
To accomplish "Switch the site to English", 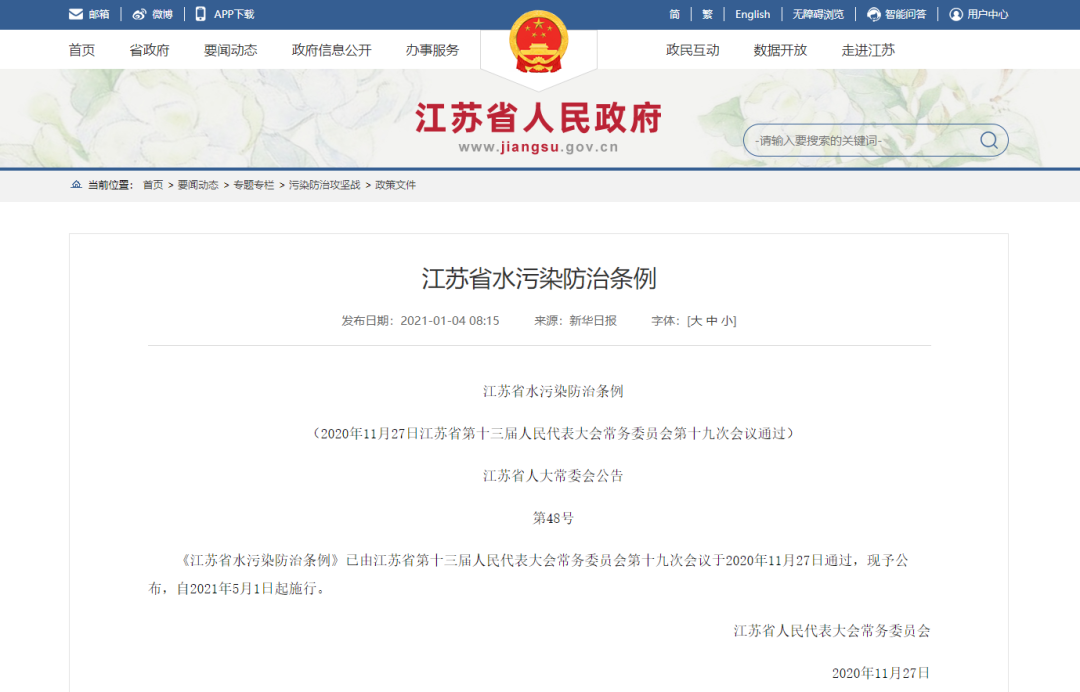I will 752,14.
